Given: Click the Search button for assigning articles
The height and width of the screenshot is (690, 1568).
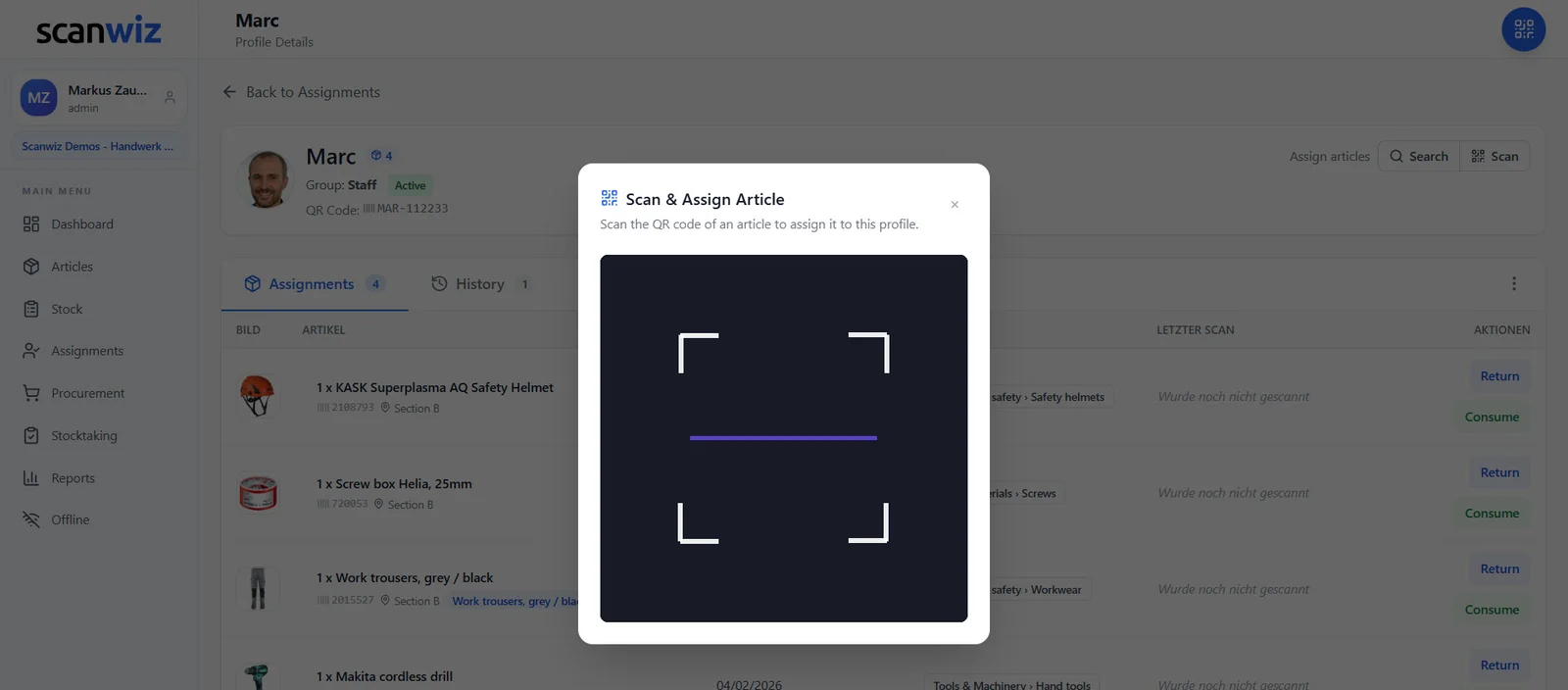Looking at the screenshot, I should pyautogui.click(x=1418, y=156).
